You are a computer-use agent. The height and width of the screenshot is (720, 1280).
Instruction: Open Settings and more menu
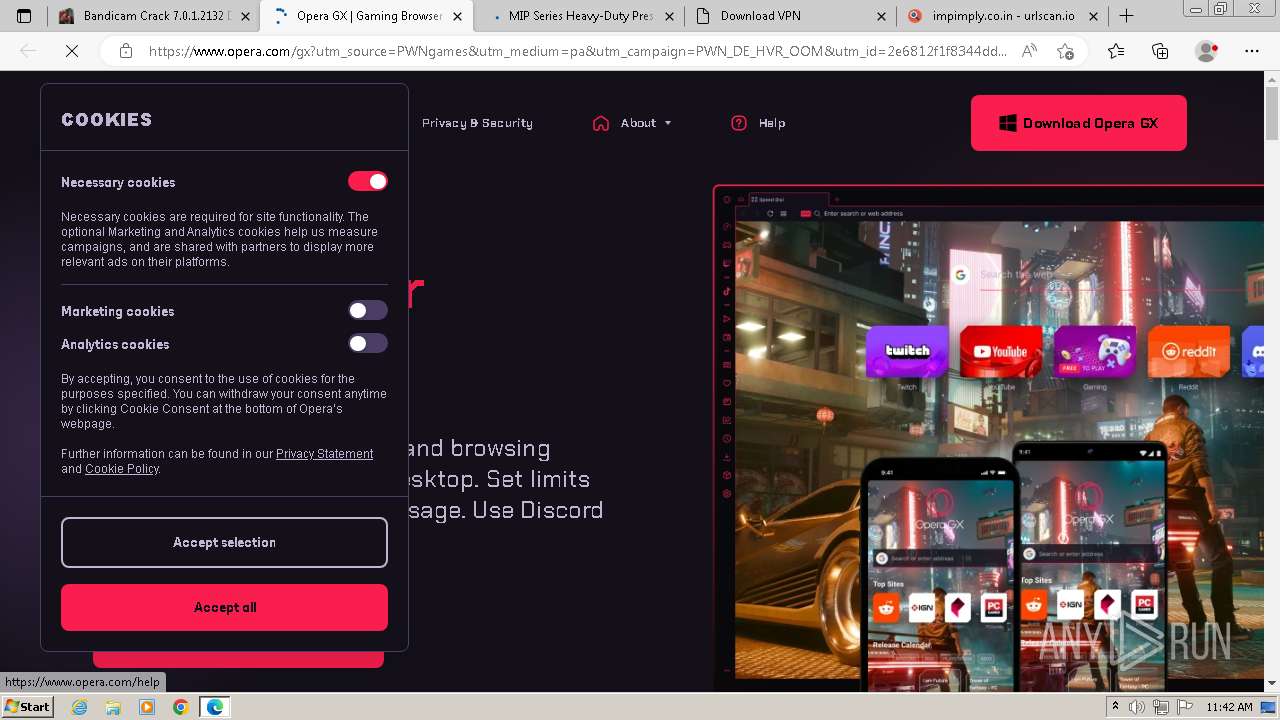1251,51
